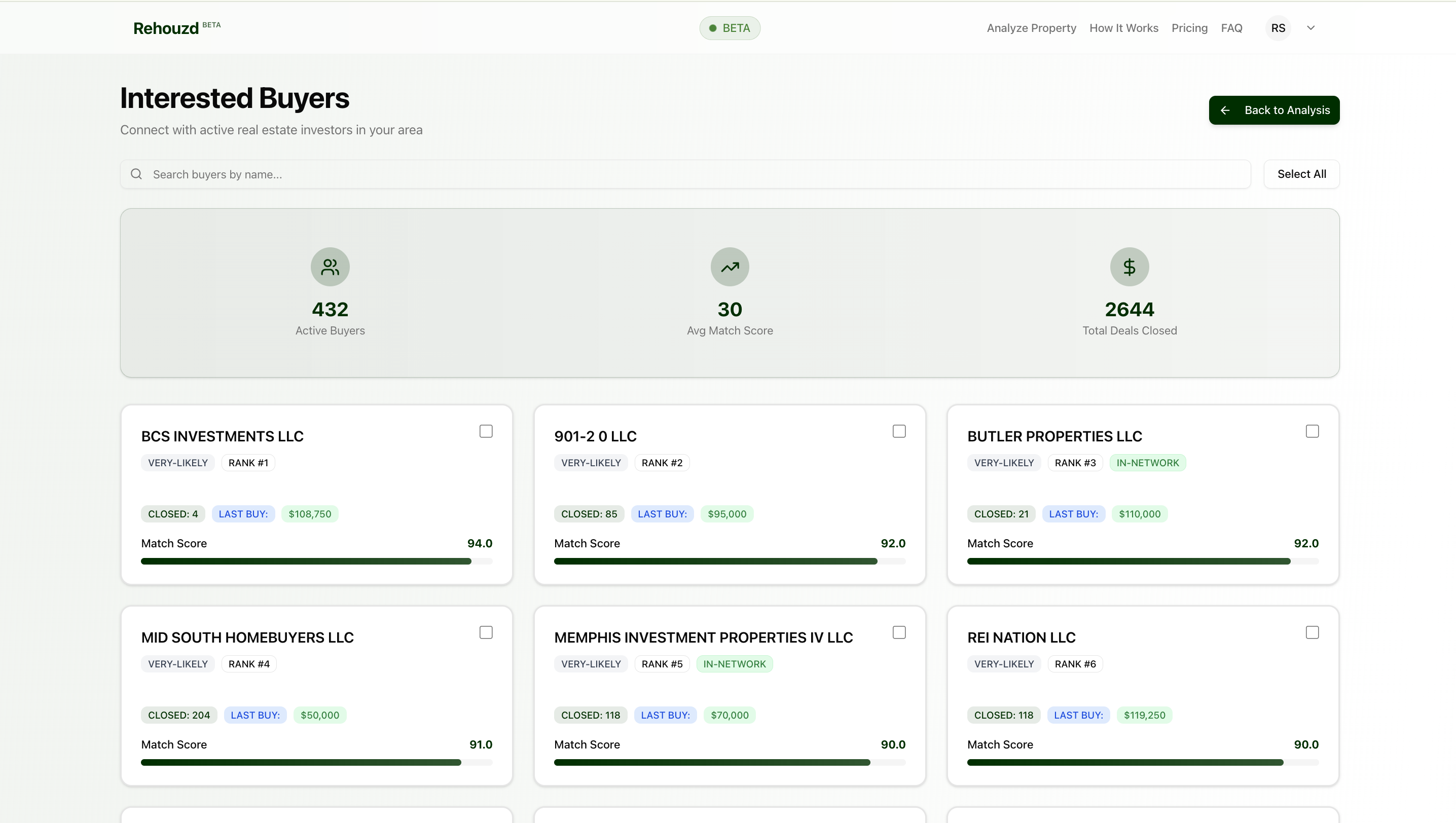This screenshot has height=823, width=1456.
Task: Check the BUTLER PROPERTIES LLC card
Action: tap(1313, 431)
